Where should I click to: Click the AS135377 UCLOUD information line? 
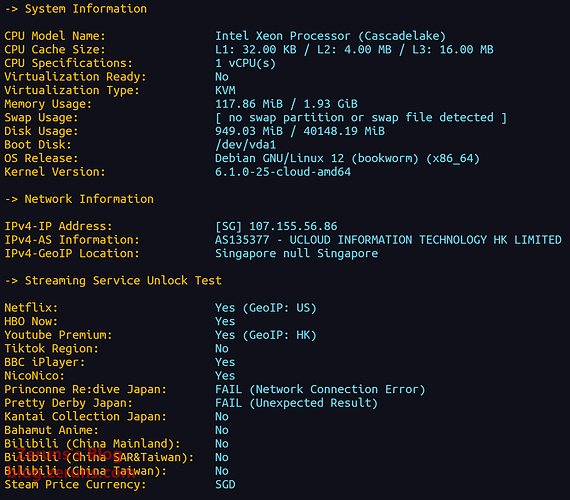tap(388, 240)
